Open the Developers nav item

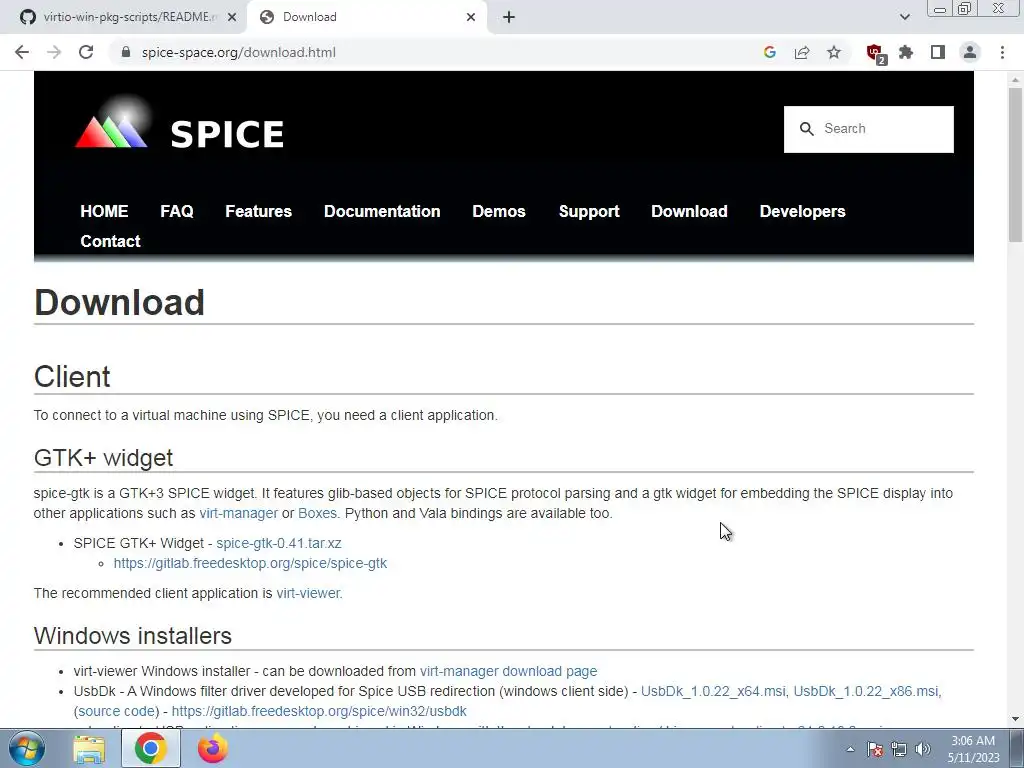tap(803, 212)
